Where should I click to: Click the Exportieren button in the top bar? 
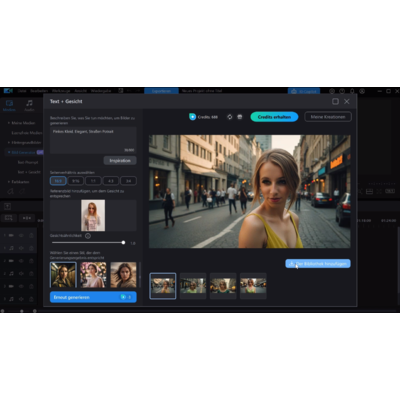tap(161, 91)
